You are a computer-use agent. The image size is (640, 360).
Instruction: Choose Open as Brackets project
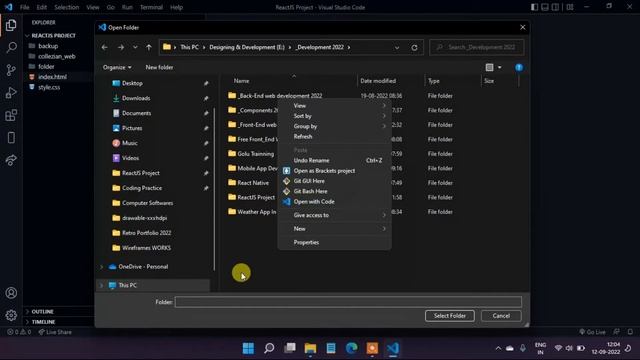point(324,171)
